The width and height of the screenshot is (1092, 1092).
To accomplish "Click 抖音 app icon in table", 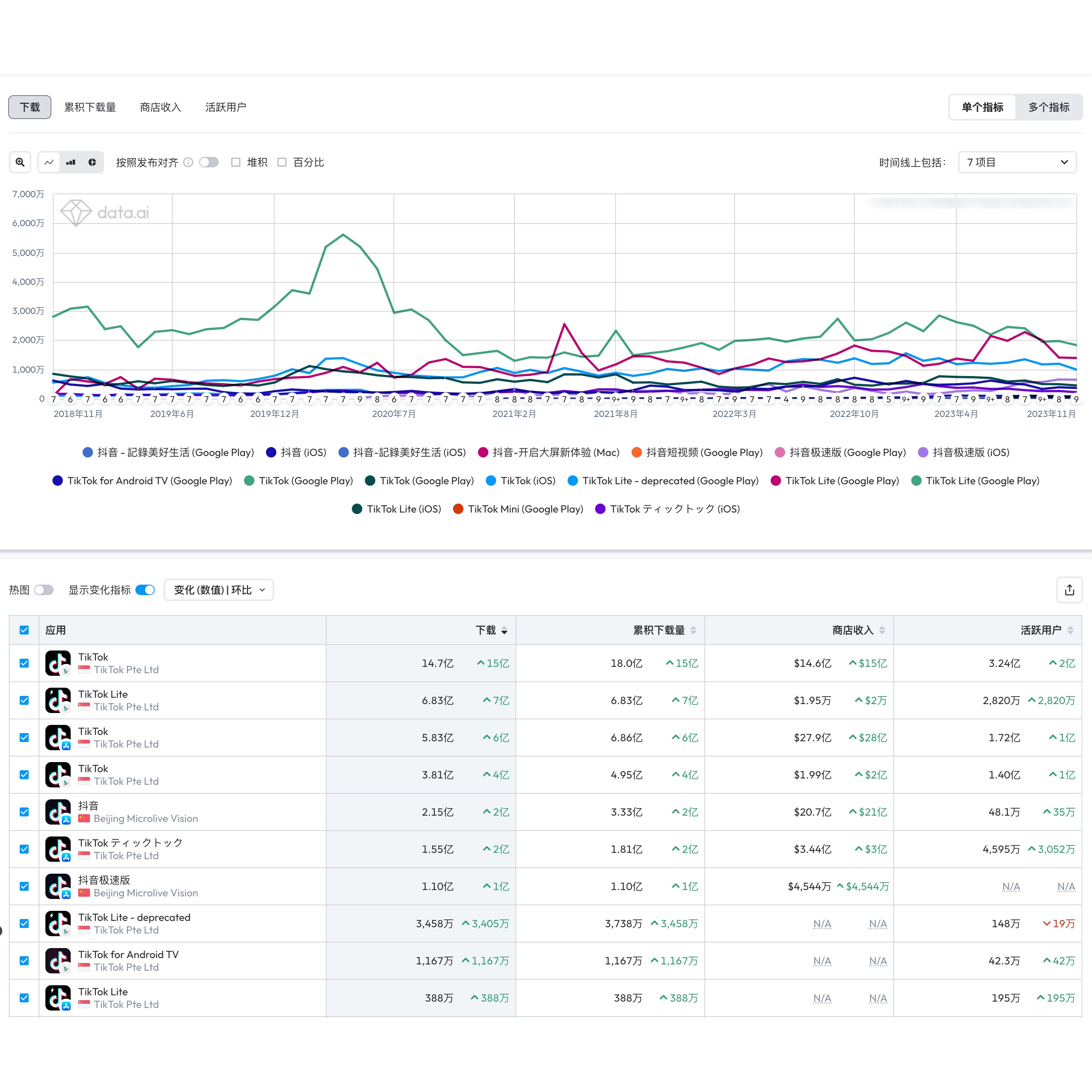I will [58, 812].
